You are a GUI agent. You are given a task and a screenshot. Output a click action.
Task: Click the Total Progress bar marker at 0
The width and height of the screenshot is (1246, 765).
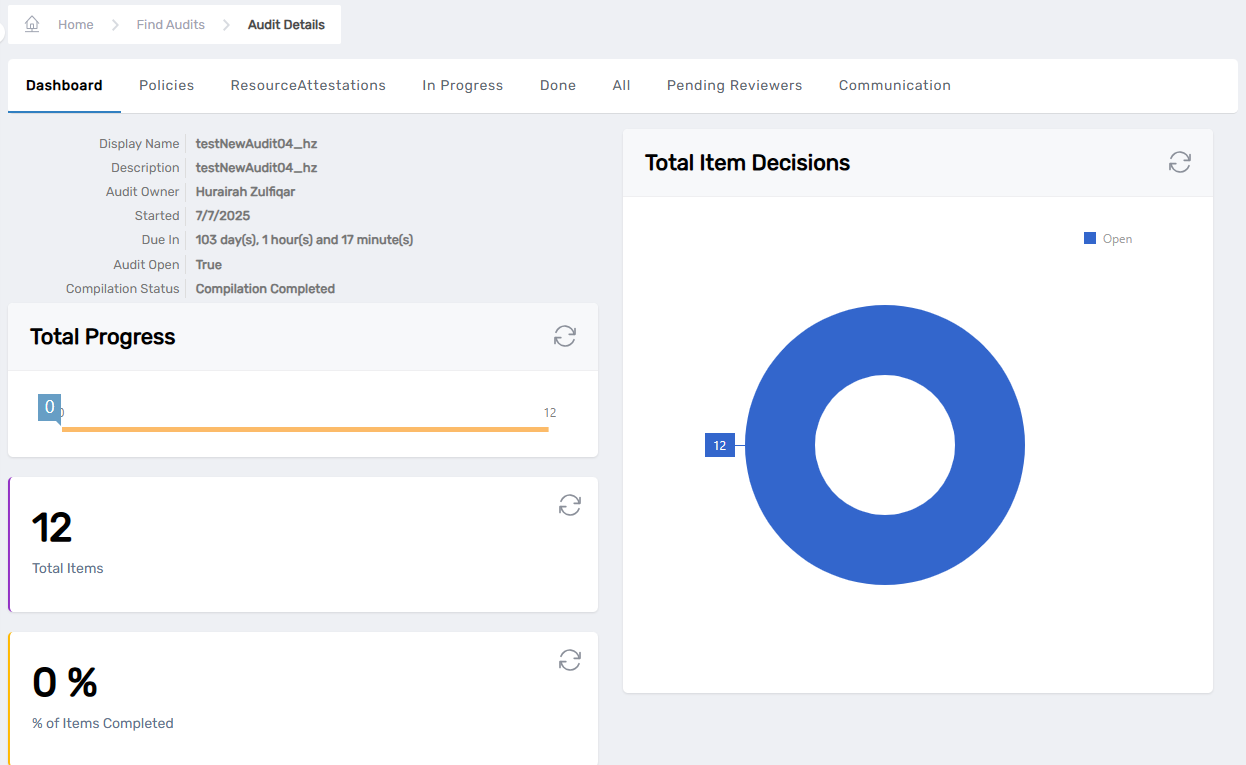click(x=49, y=407)
